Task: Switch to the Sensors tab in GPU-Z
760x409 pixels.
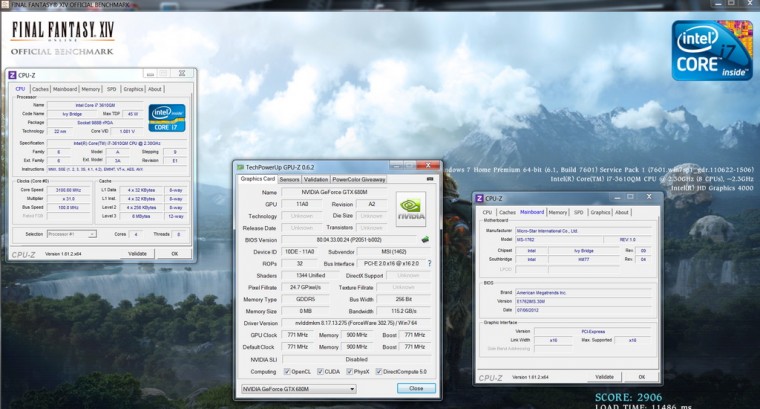Action: (289, 179)
